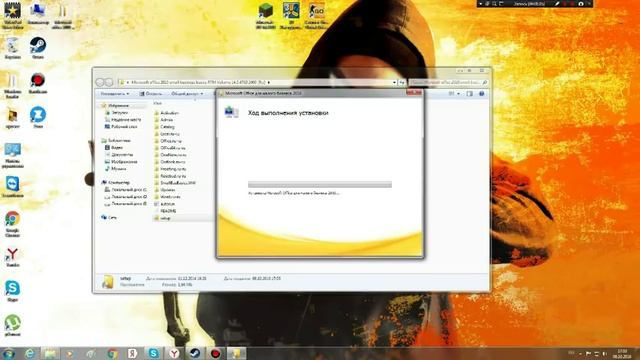640x360 pixels.
Task: Open the Control Panel (Панель управления) desktop icon
Action: [13, 156]
